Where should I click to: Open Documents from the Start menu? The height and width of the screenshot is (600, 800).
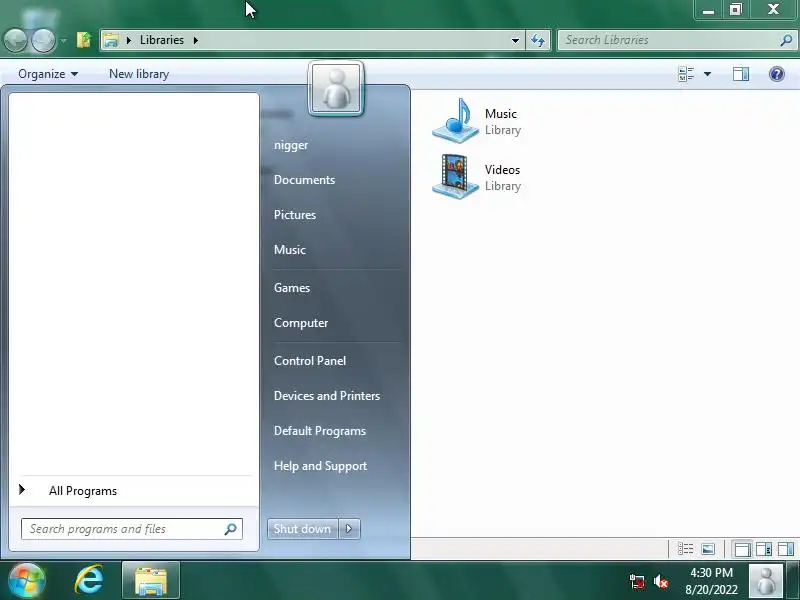[304, 180]
